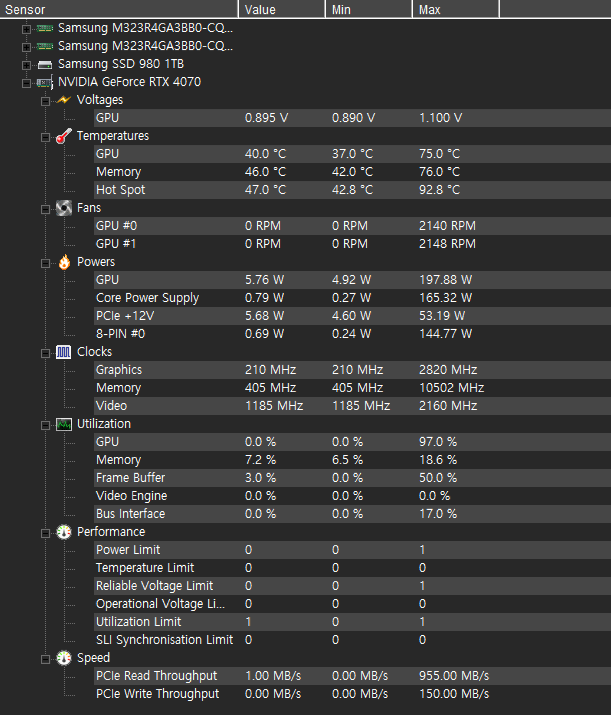The height and width of the screenshot is (715, 611).
Task: Select the 8-PIN #0 power row
Action: pyautogui.click(x=352, y=334)
